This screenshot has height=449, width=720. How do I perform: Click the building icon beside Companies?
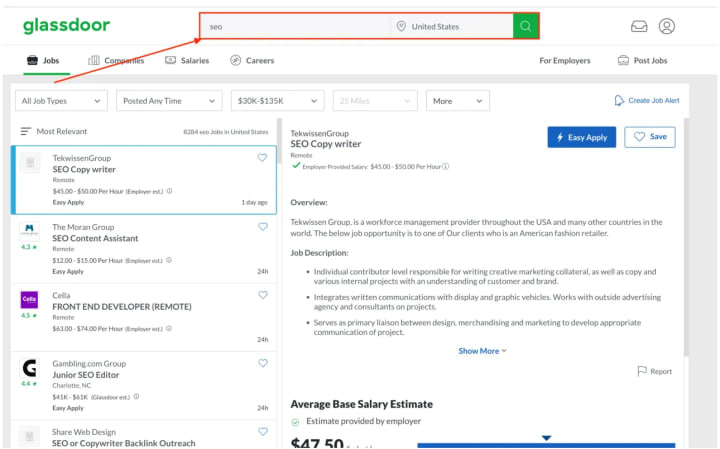94,60
